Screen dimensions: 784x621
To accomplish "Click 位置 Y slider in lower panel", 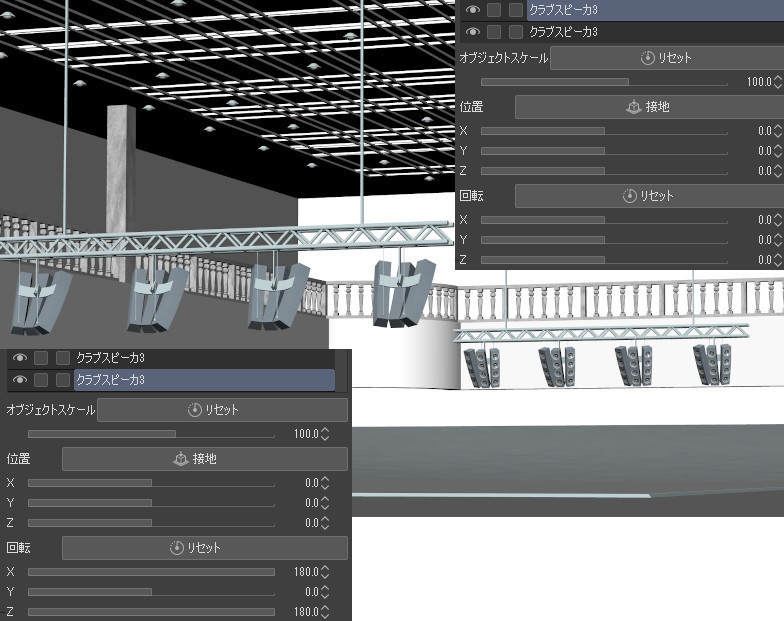I will [151, 502].
